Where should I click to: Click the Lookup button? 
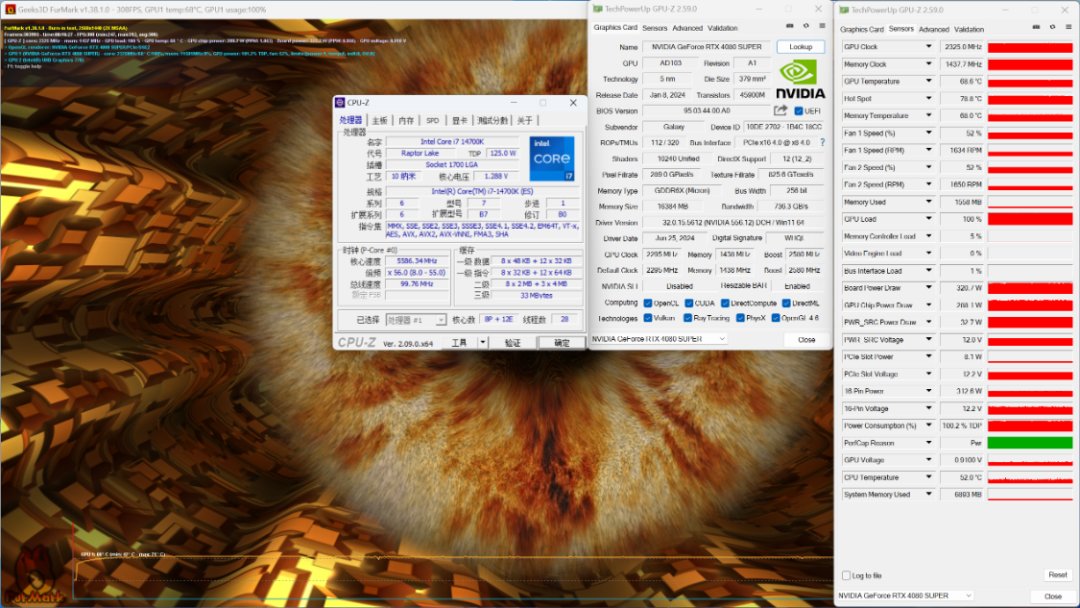800,47
